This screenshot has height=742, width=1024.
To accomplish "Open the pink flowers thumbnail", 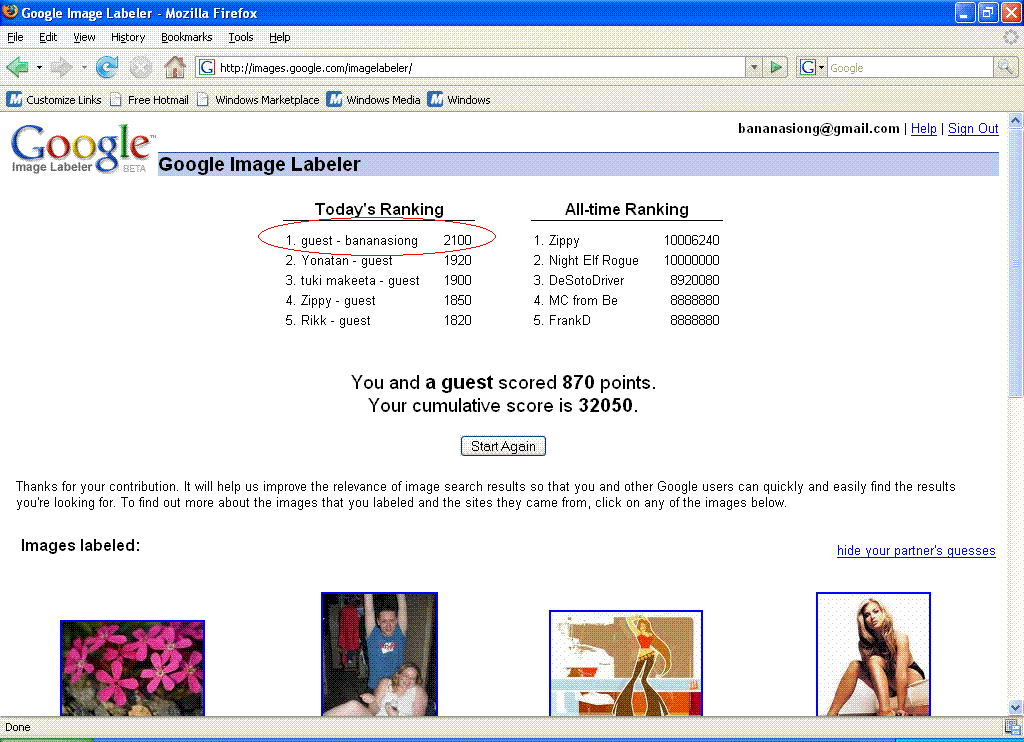I will point(133,668).
